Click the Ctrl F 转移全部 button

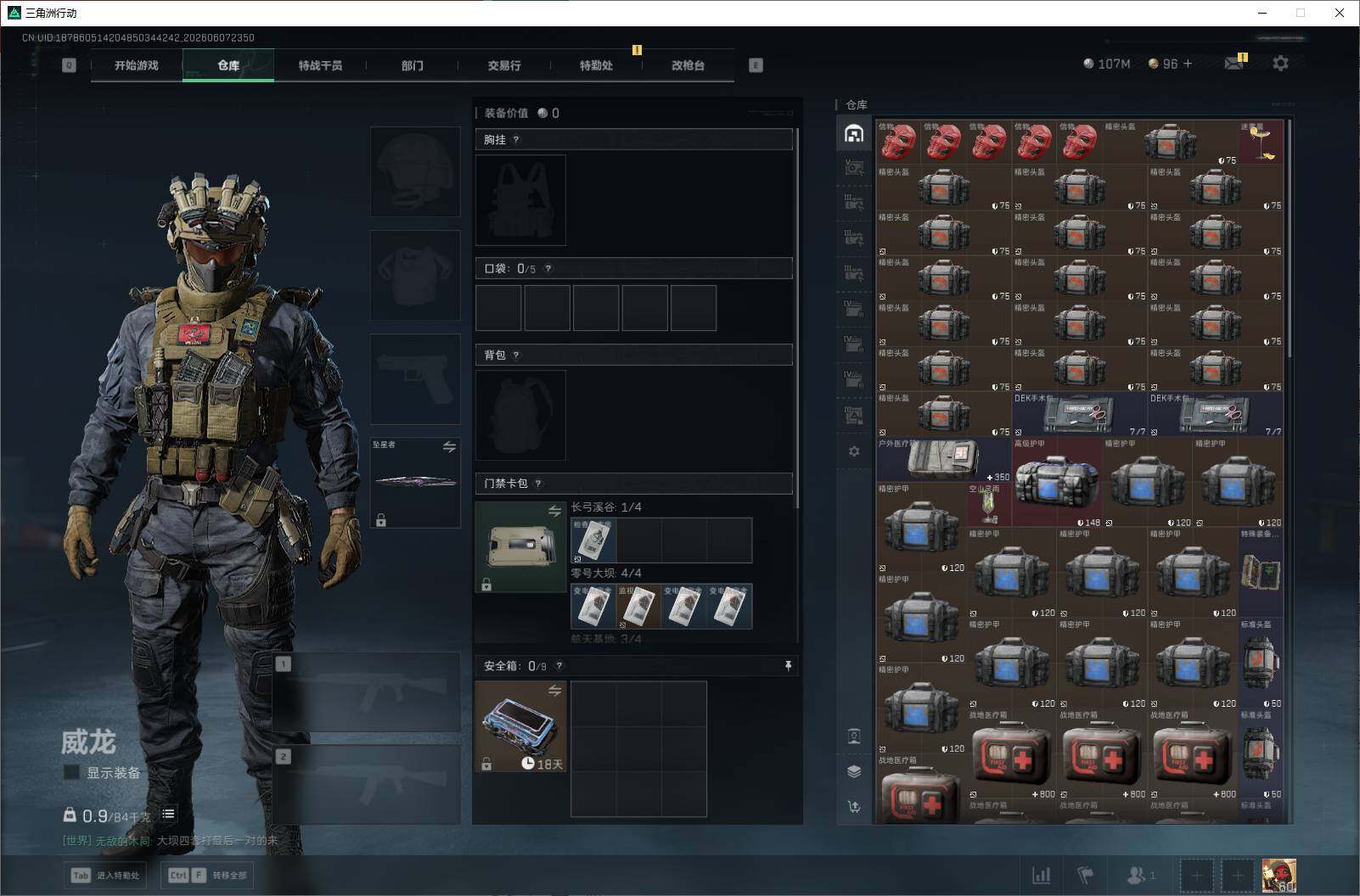pos(207,876)
